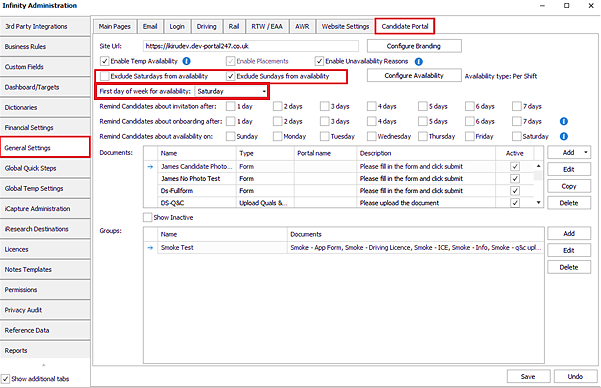Image resolution: width=601 pixels, height=388 pixels.
Task: Open Financial Settings section
Action: 45,128
